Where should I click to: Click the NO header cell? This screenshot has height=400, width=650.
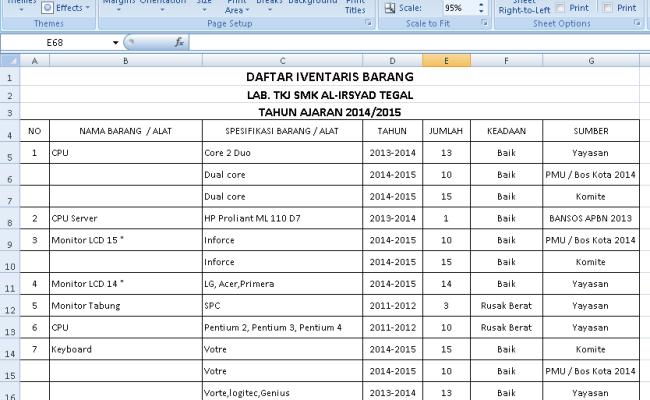(34, 131)
